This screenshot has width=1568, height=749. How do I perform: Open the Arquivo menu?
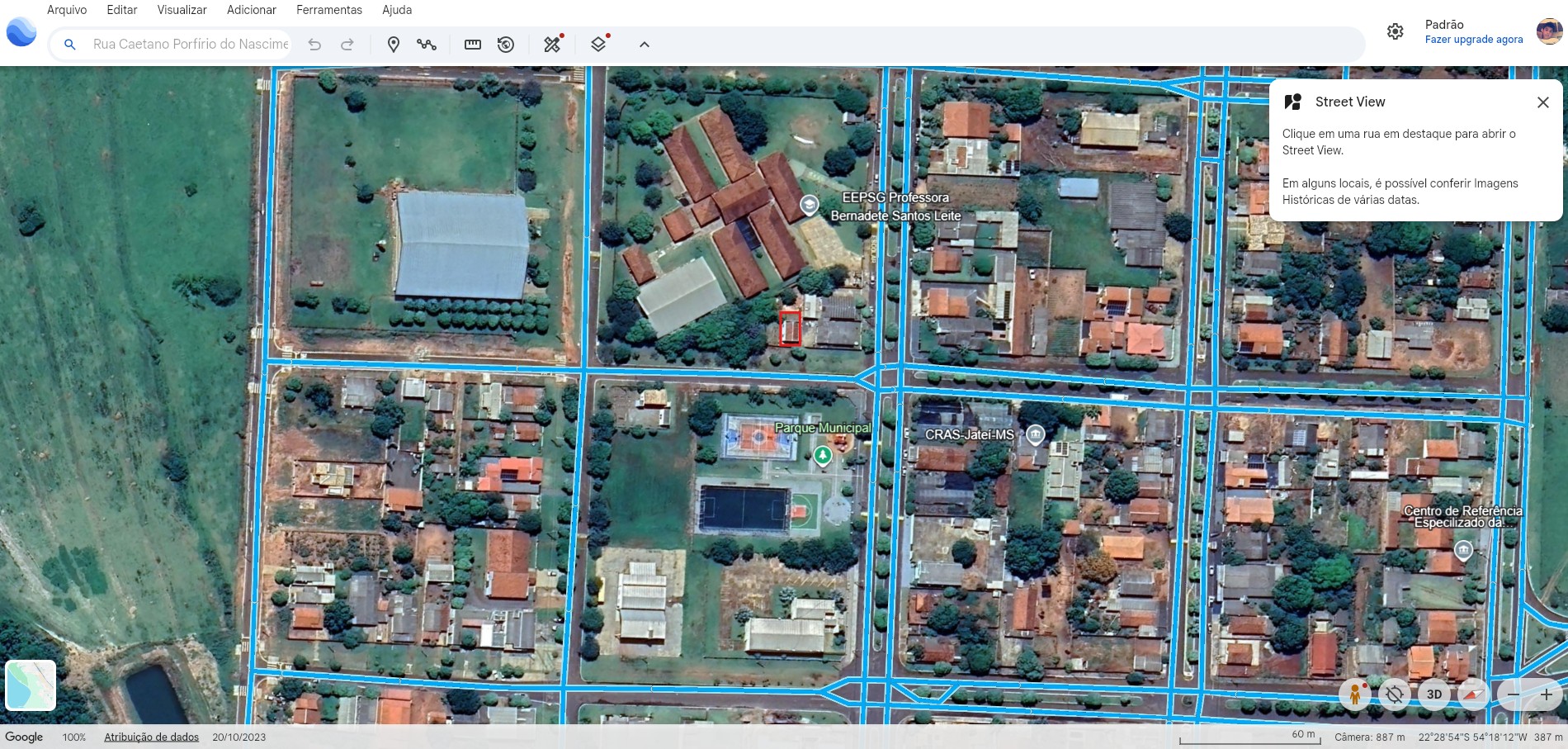coord(67,10)
